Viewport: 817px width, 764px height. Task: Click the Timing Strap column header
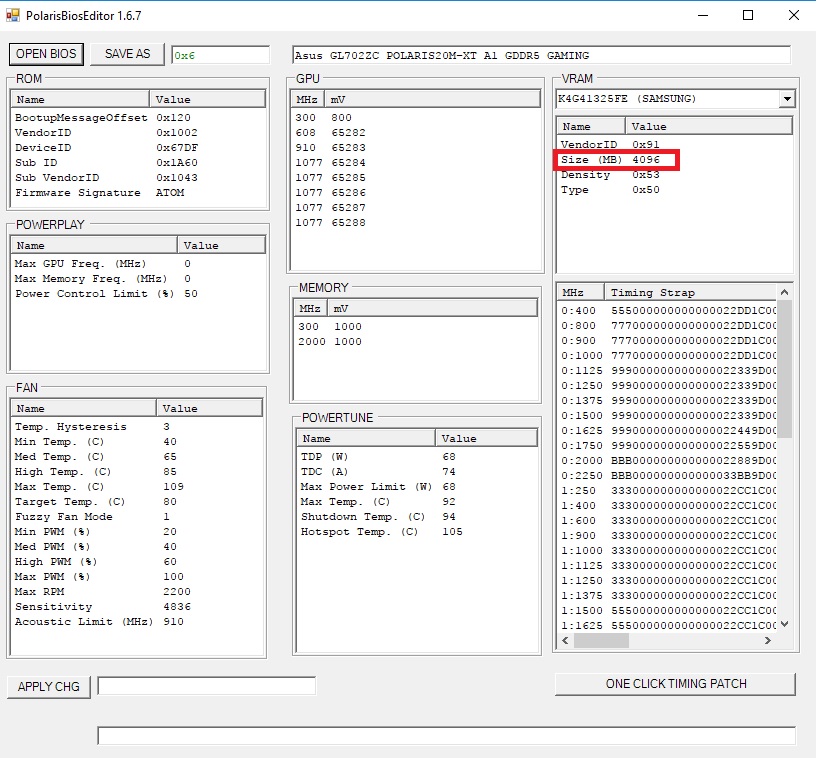tap(690, 293)
